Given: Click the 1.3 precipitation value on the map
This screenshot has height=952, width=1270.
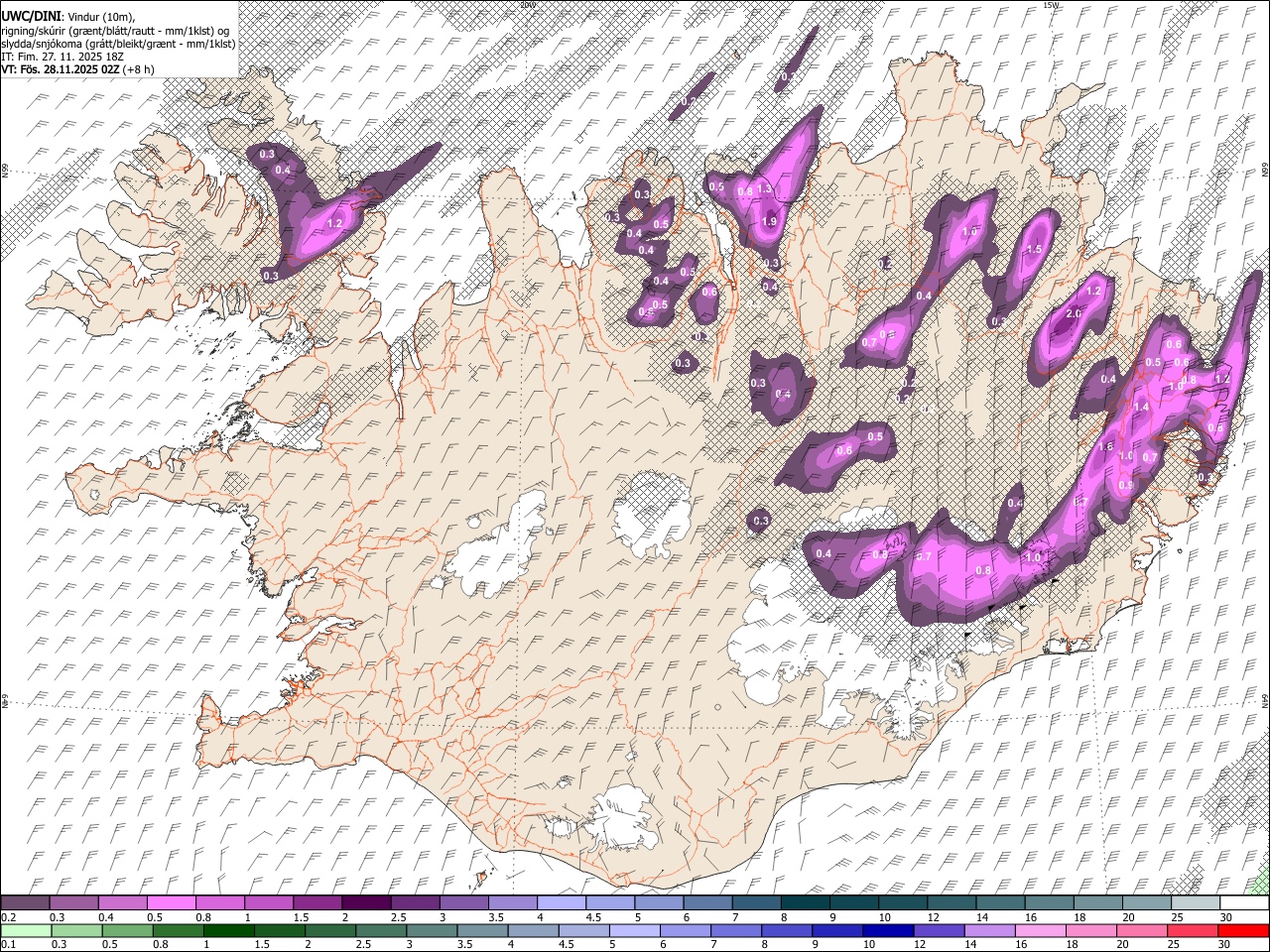Looking at the screenshot, I should pyautogui.click(x=764, y=188).
